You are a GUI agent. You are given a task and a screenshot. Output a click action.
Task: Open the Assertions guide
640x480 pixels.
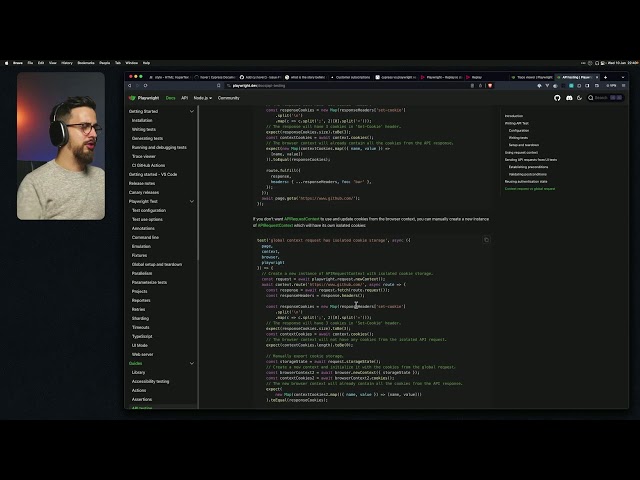point(142,399)
